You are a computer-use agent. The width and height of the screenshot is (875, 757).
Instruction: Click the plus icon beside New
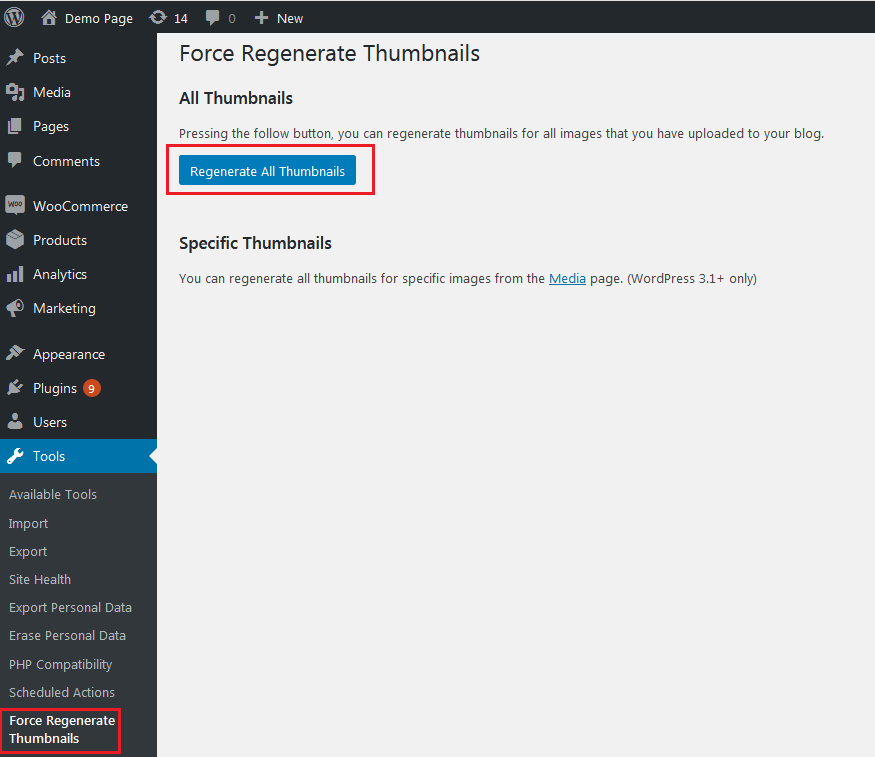point(261,18)
